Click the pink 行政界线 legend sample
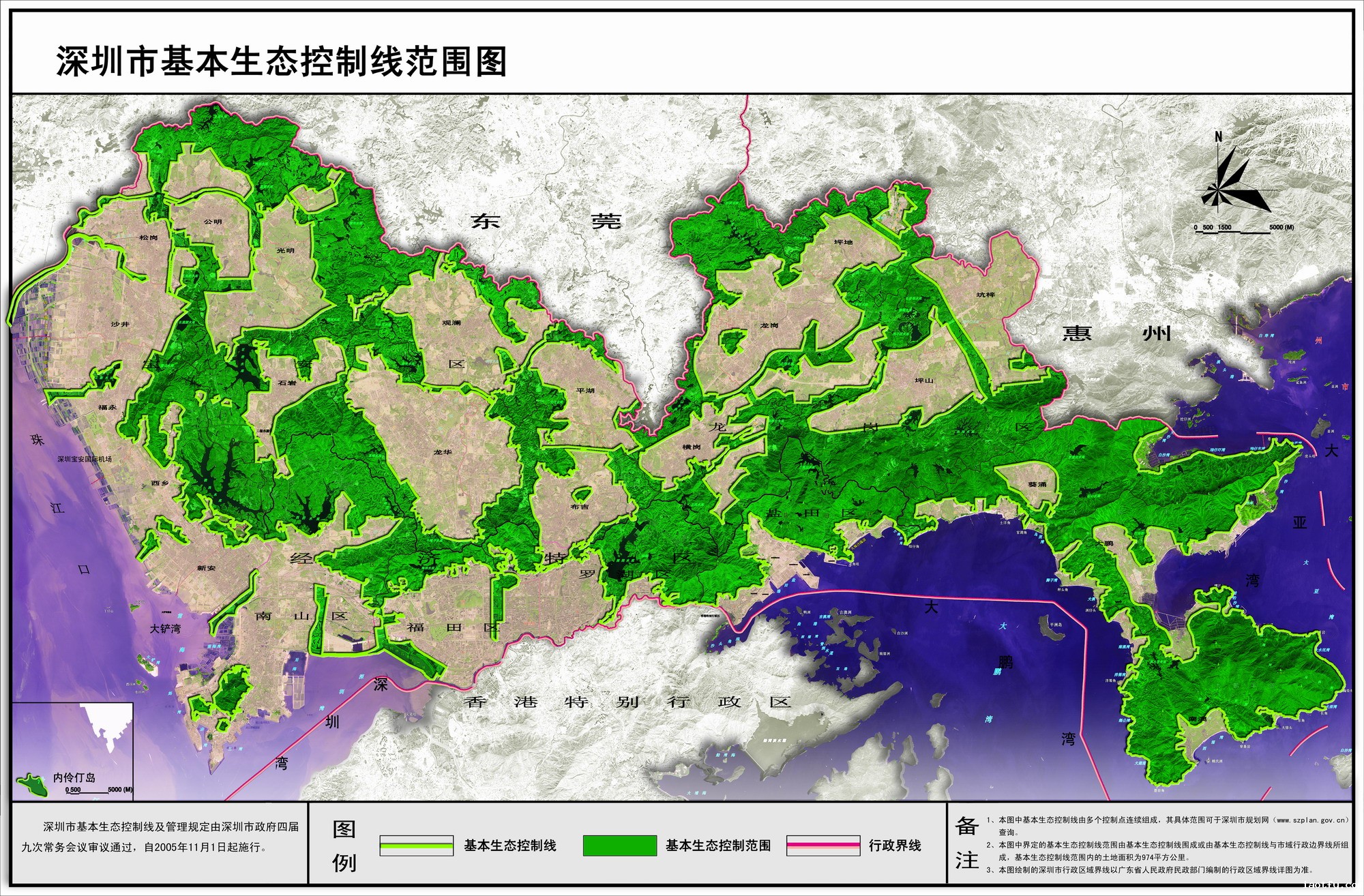Image resolution: width=1364 pixels, height=896 pixels. 822,846
